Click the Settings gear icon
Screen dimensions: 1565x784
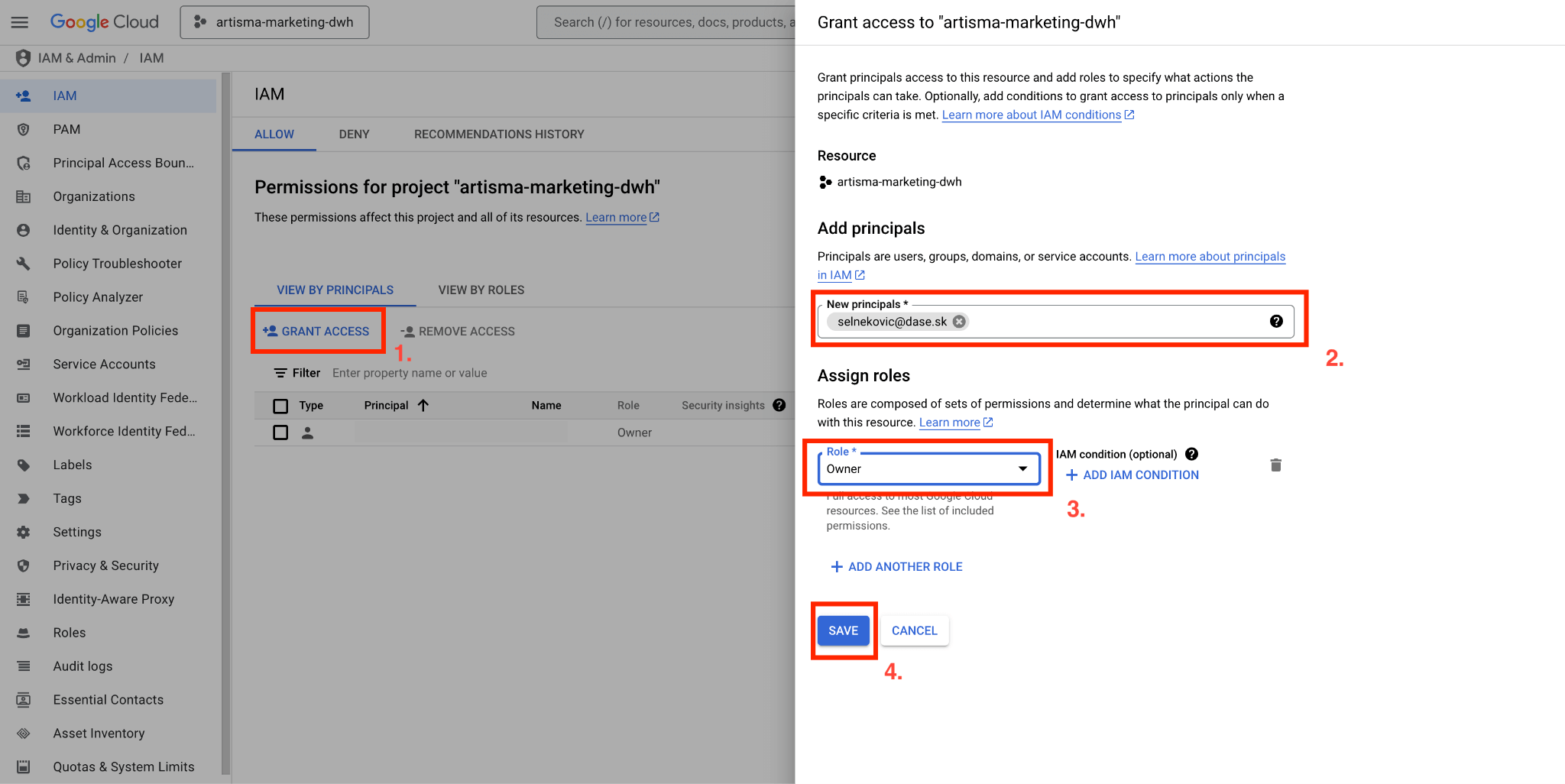coord(24,533)
